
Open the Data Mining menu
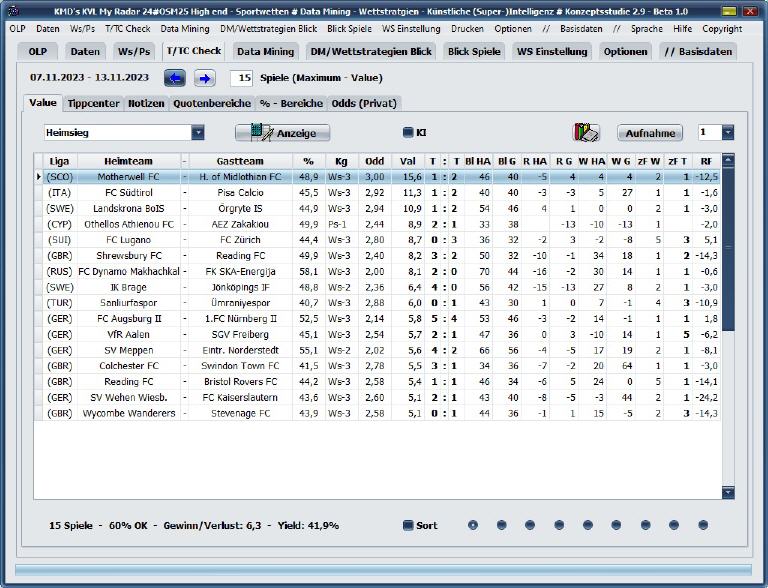[x=185, y=29]
